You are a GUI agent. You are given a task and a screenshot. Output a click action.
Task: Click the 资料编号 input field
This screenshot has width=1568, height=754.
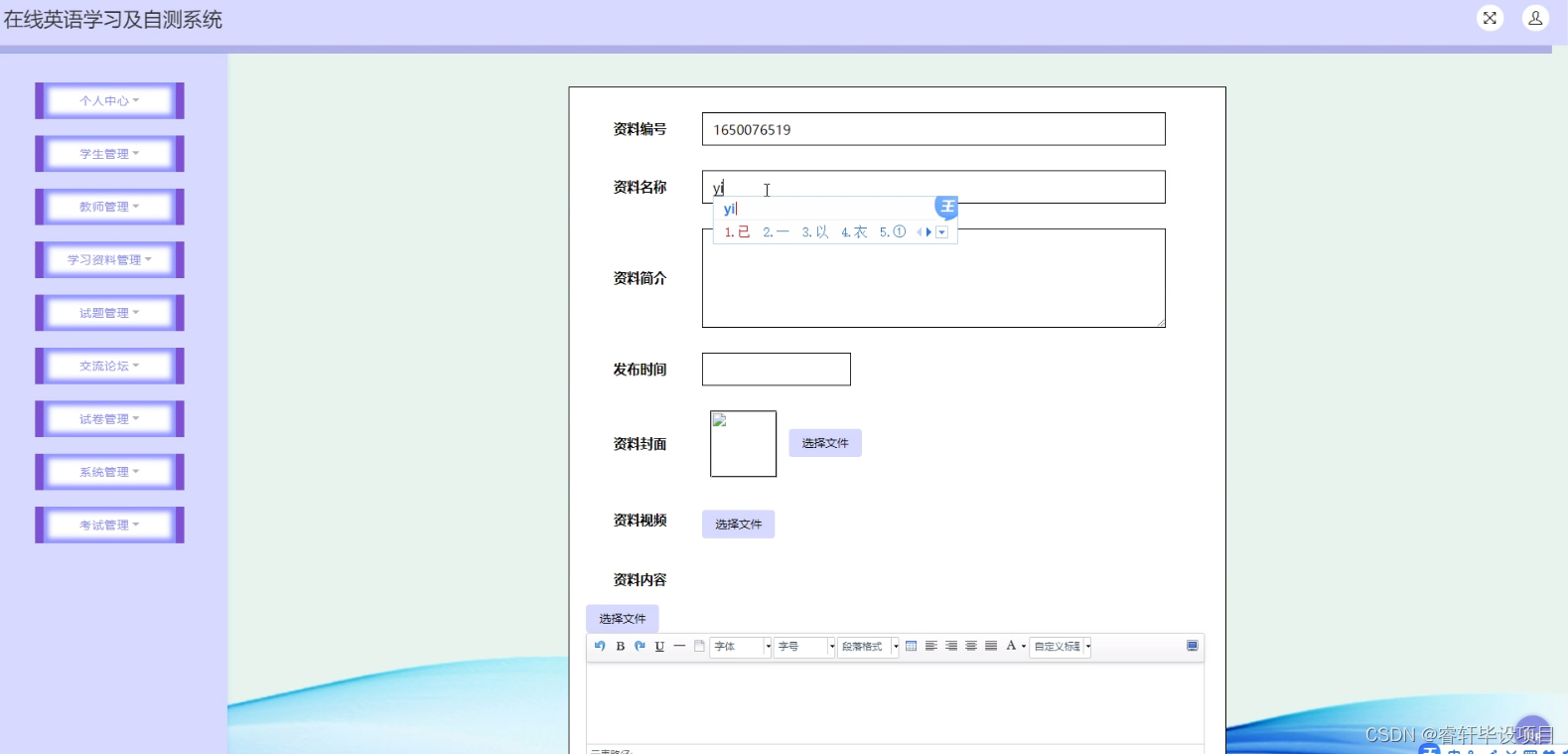click(933, 129)
